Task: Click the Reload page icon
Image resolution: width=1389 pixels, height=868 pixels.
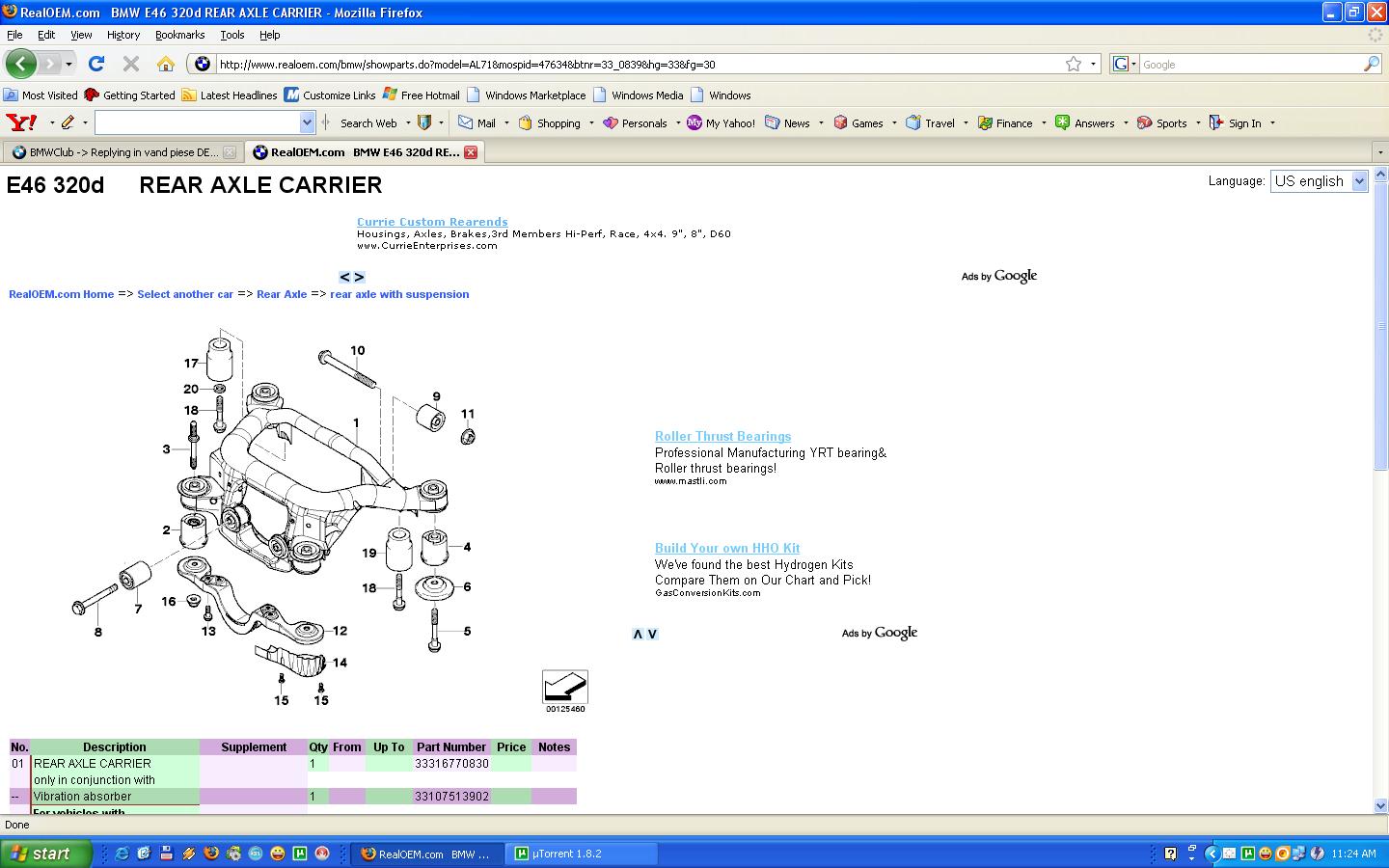Action: tap(95, 64)
